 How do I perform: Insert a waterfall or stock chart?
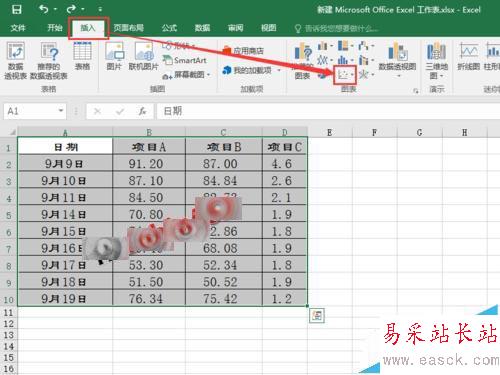pos(366,46)
